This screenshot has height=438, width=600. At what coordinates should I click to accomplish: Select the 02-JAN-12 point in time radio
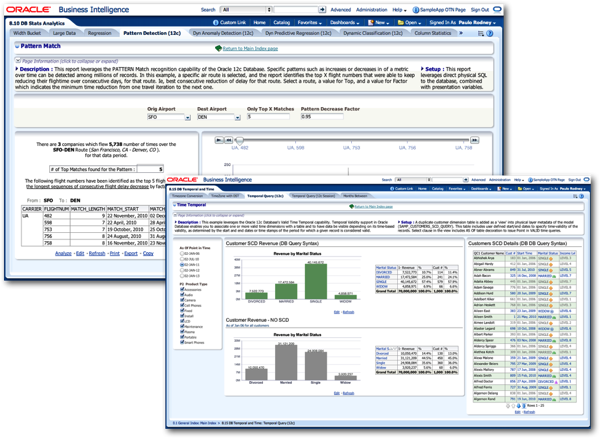click(x=182, y=270)
